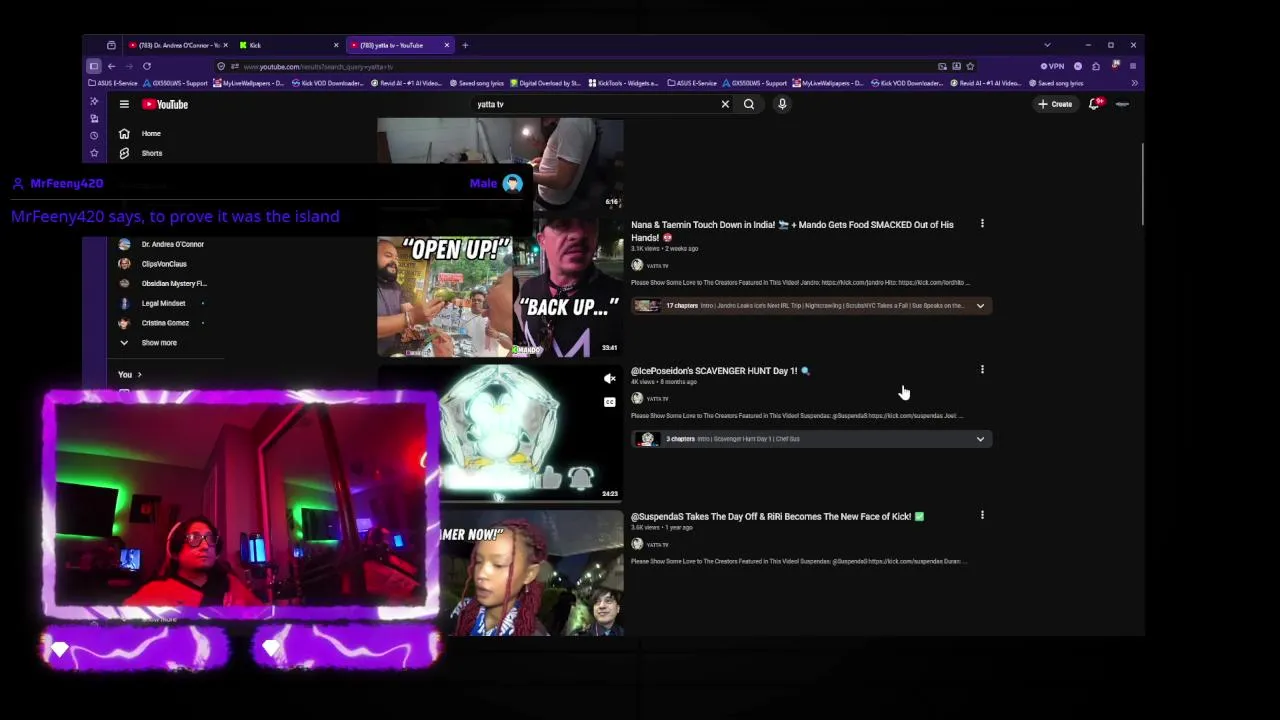The height and width of the screenshot is (720, 1280).
Task: Open YouTube notifications bell
Action: click(1094, 104)
